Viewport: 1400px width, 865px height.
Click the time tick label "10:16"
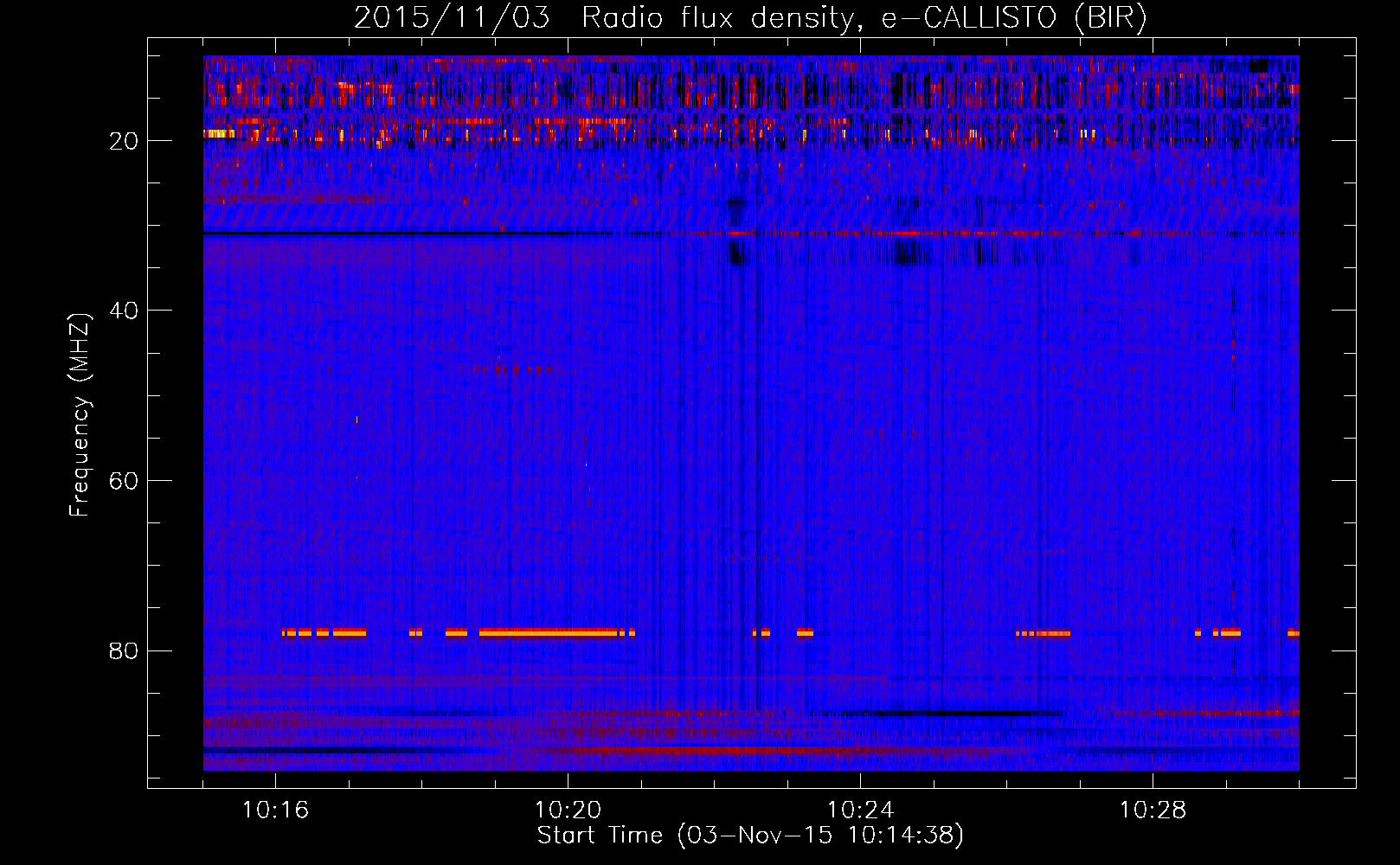(276, 811)
